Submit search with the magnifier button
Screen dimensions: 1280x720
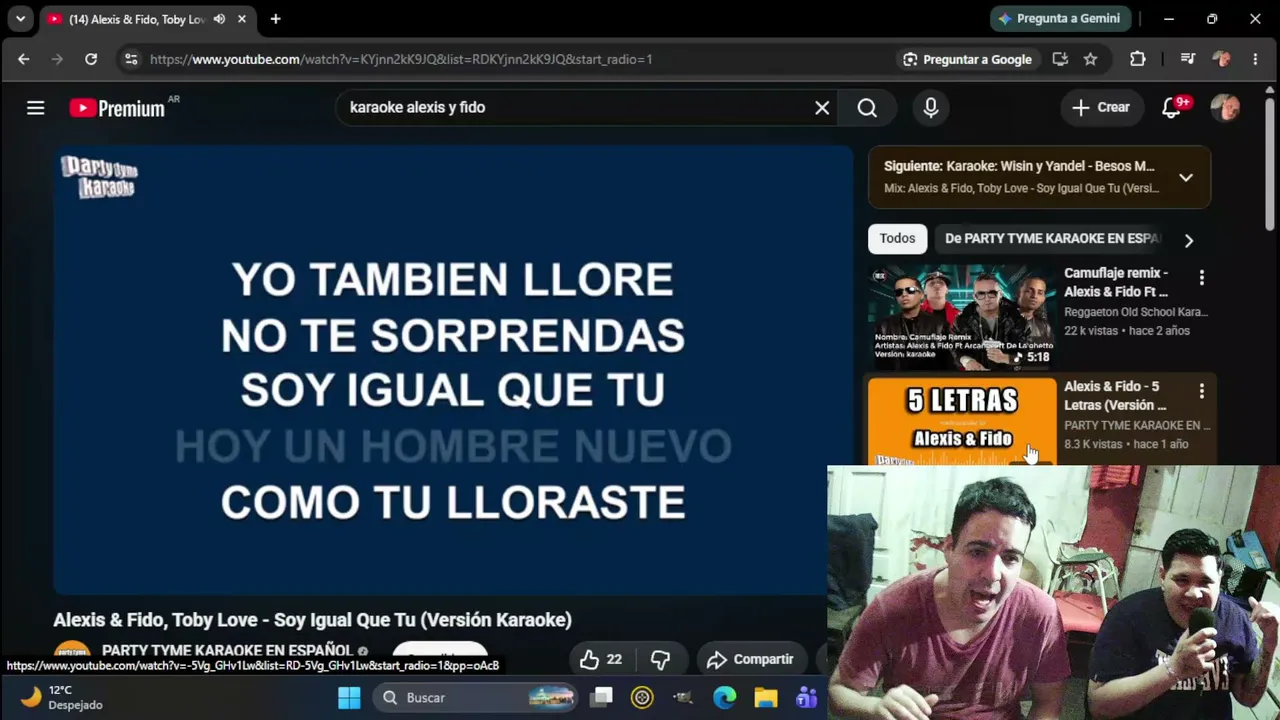867,108
